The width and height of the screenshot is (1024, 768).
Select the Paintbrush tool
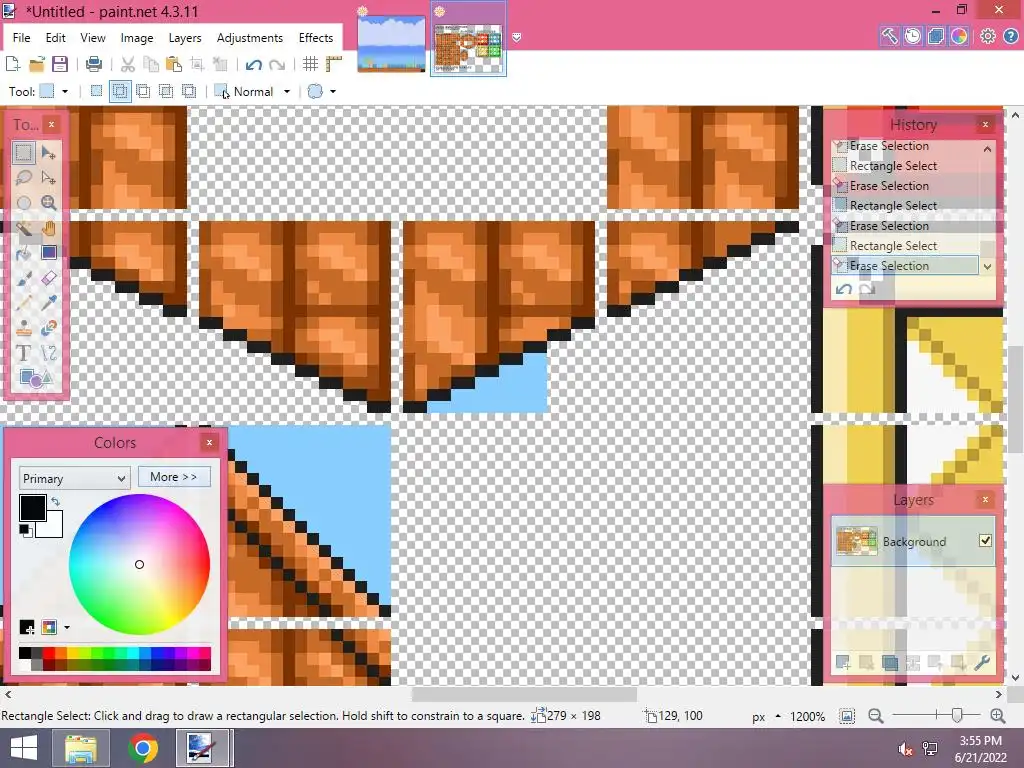pos(24,278)
